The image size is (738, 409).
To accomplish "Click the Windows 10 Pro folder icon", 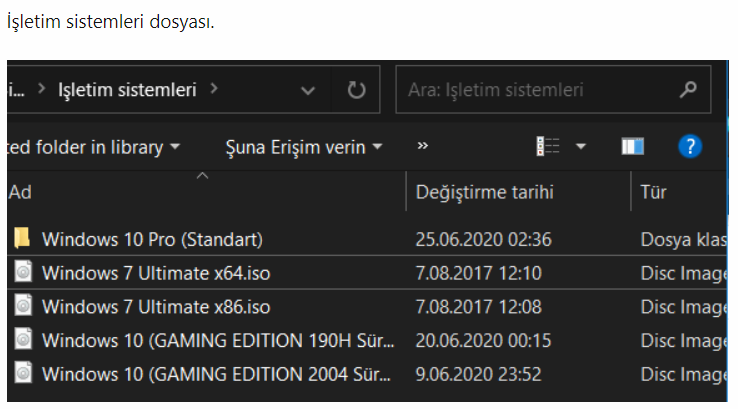I will pyautogui.click(x=22, y=239).
